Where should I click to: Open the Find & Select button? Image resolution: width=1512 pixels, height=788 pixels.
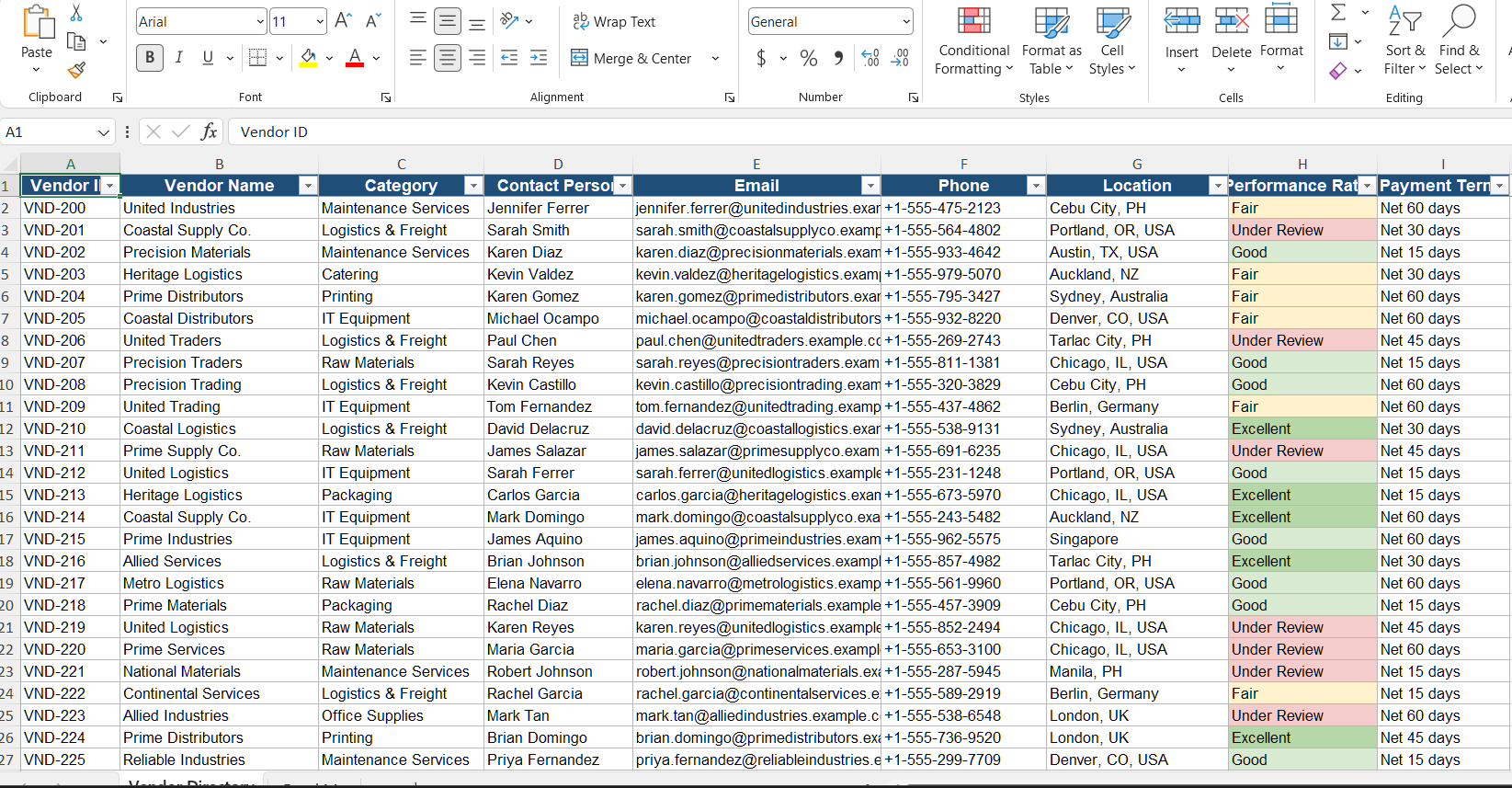[x=1459, y=41]
